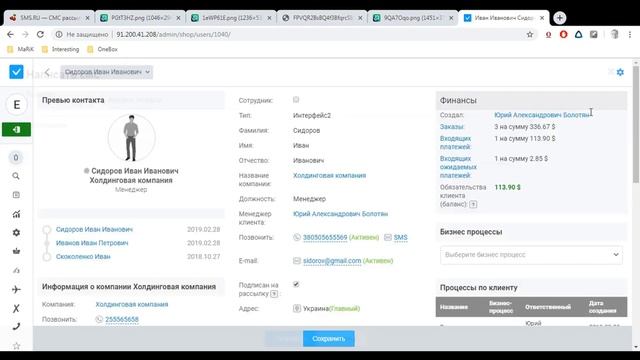Click the phone icon beside 380505655569
Viewport: 640px width, 360px height.
pos(297,237)
